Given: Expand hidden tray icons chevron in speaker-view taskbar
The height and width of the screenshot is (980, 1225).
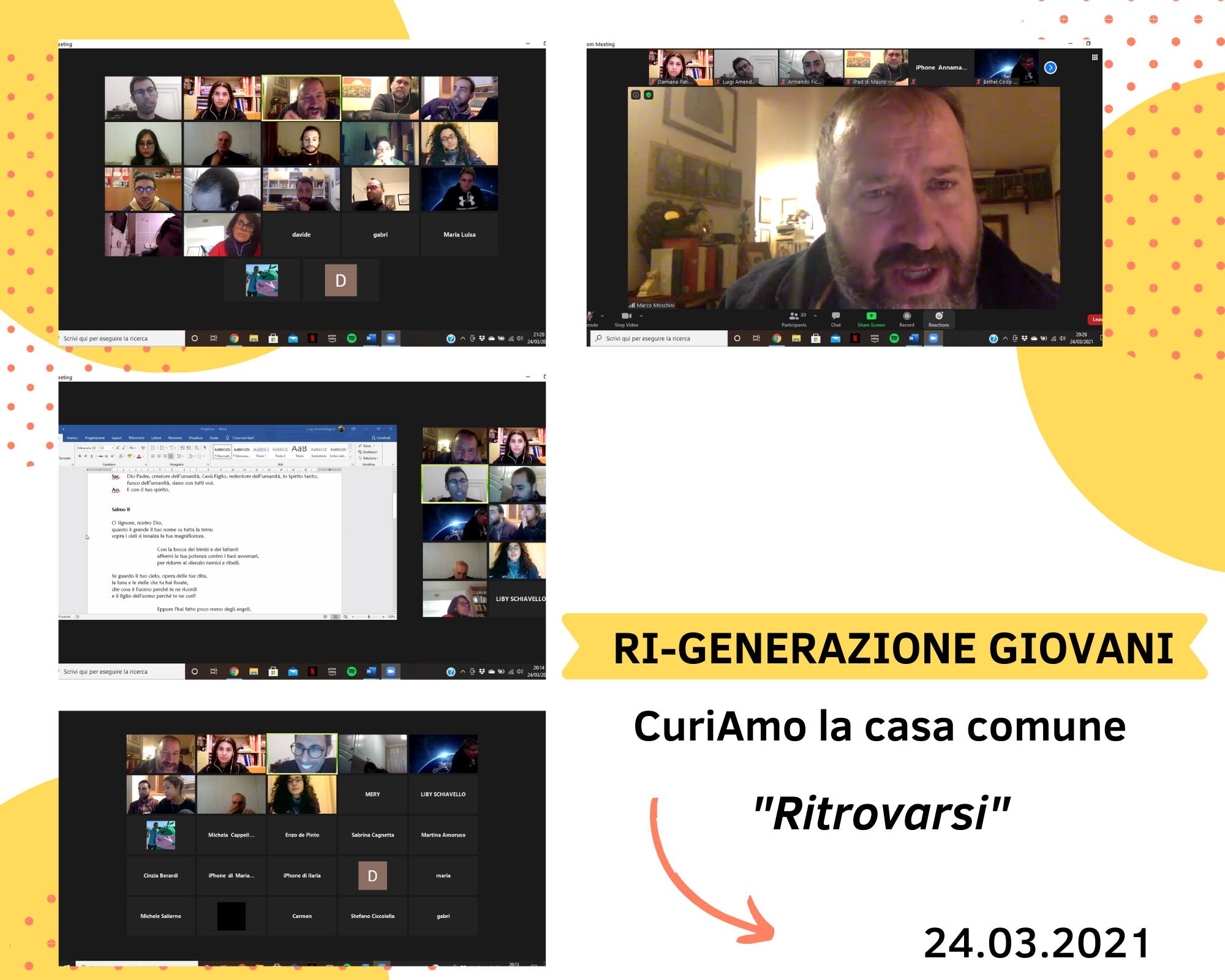Looking at the screenshot, I should [1005, 338].
